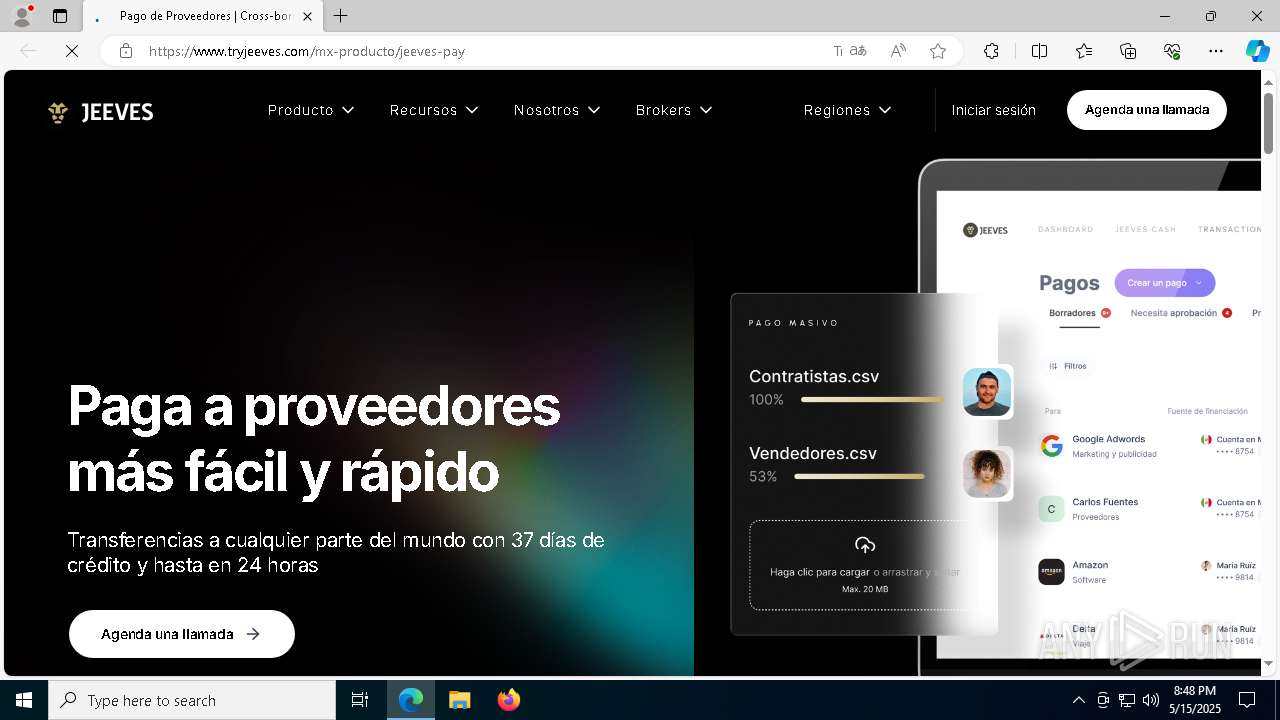Open the Crear un pago dropdown
The image size is (1280, 720).
pos(1165,283)
